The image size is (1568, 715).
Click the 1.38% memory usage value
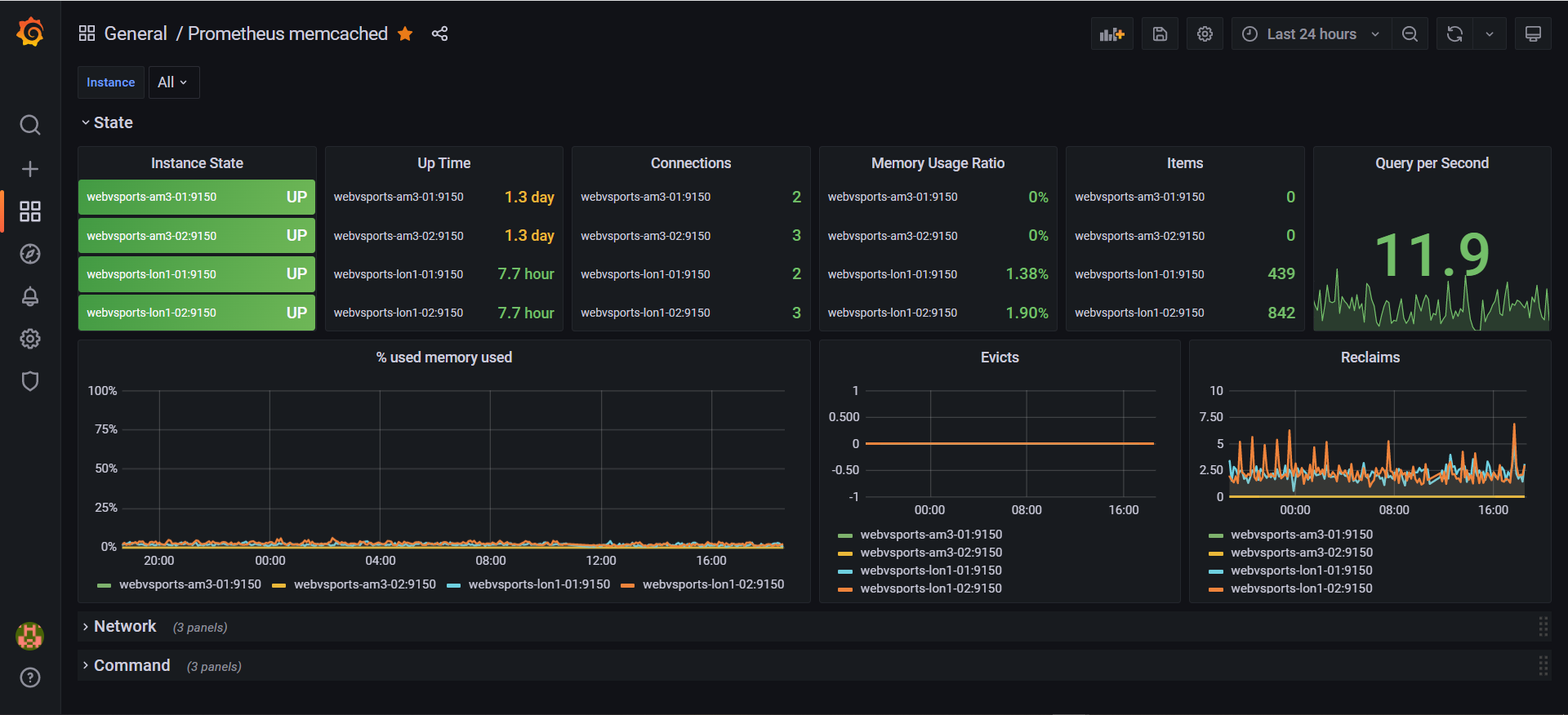(x=1027, y=274)
